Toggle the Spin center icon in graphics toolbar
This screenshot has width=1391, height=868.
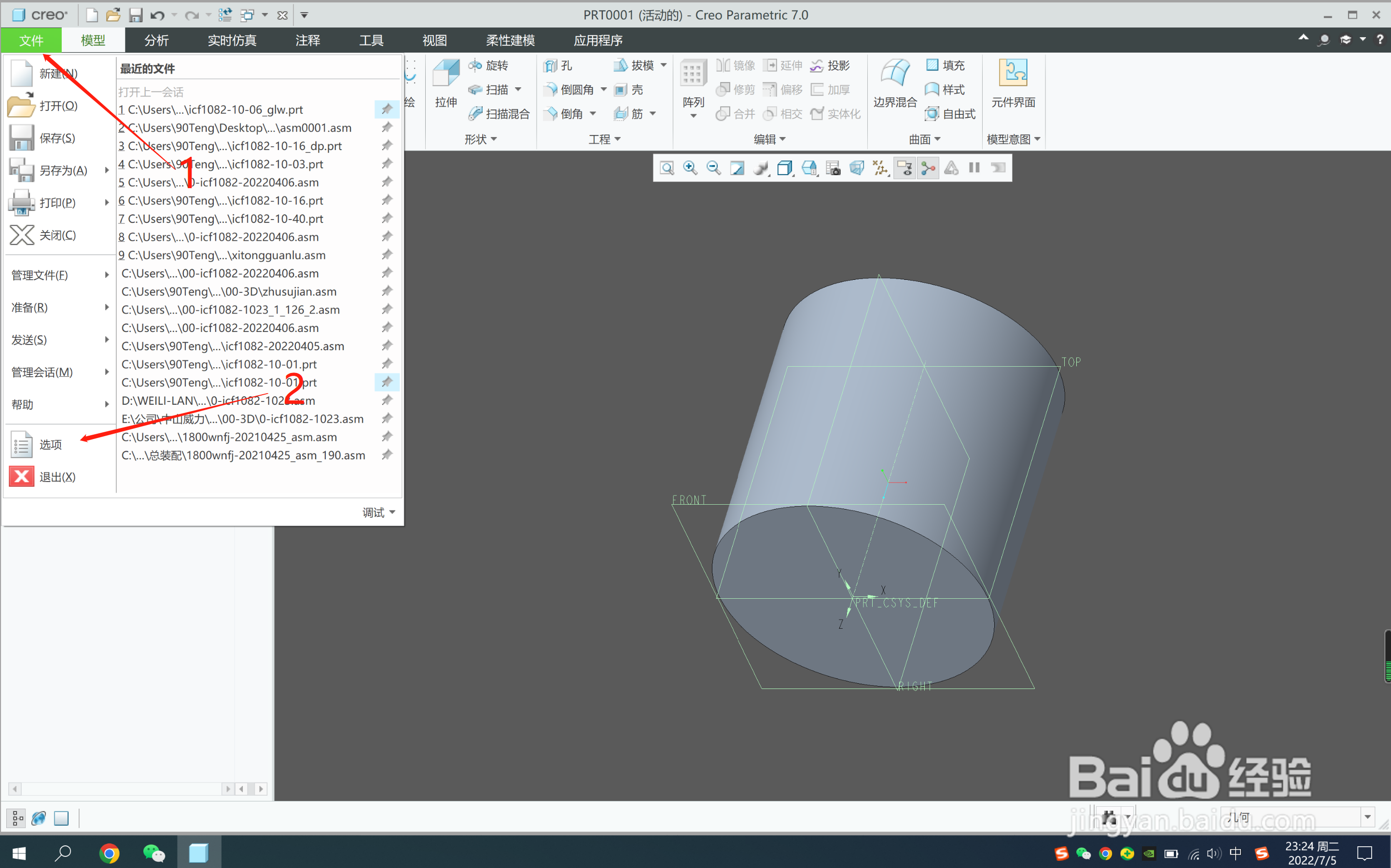click(928, 167)
